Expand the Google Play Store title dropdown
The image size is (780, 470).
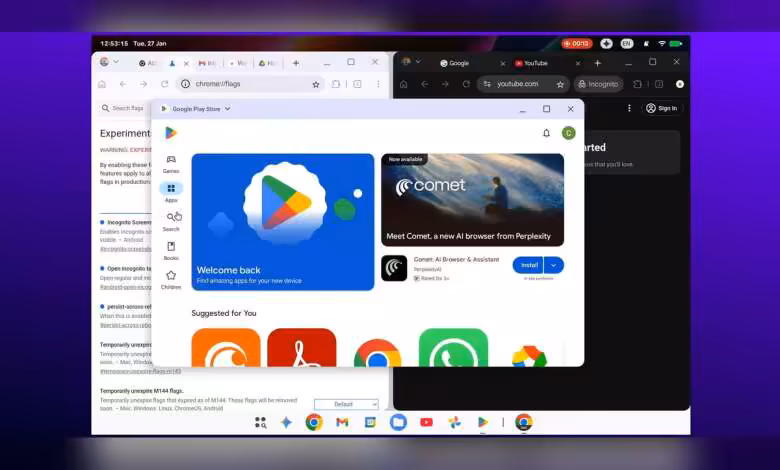(227, 109)
